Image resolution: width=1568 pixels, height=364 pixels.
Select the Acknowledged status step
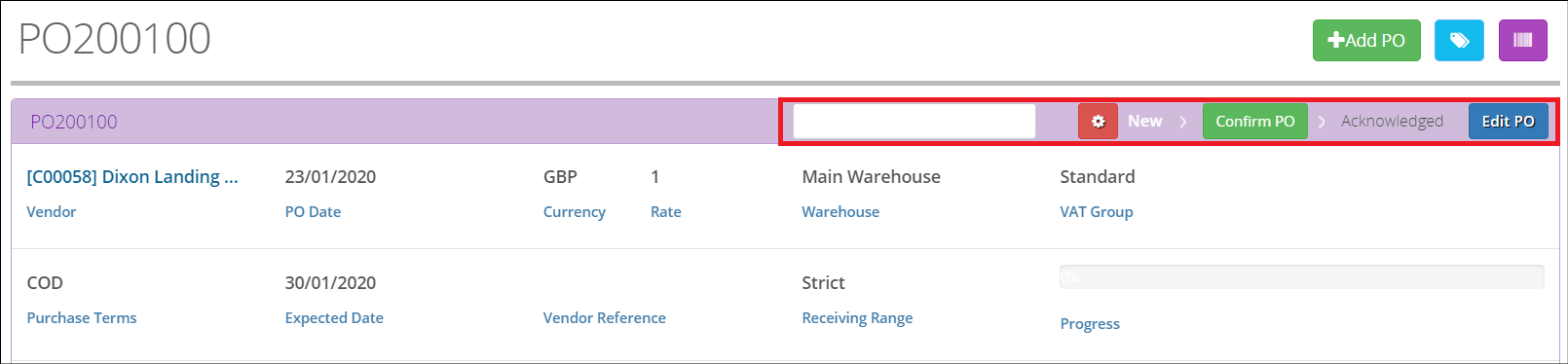[x=1392, y=121]
